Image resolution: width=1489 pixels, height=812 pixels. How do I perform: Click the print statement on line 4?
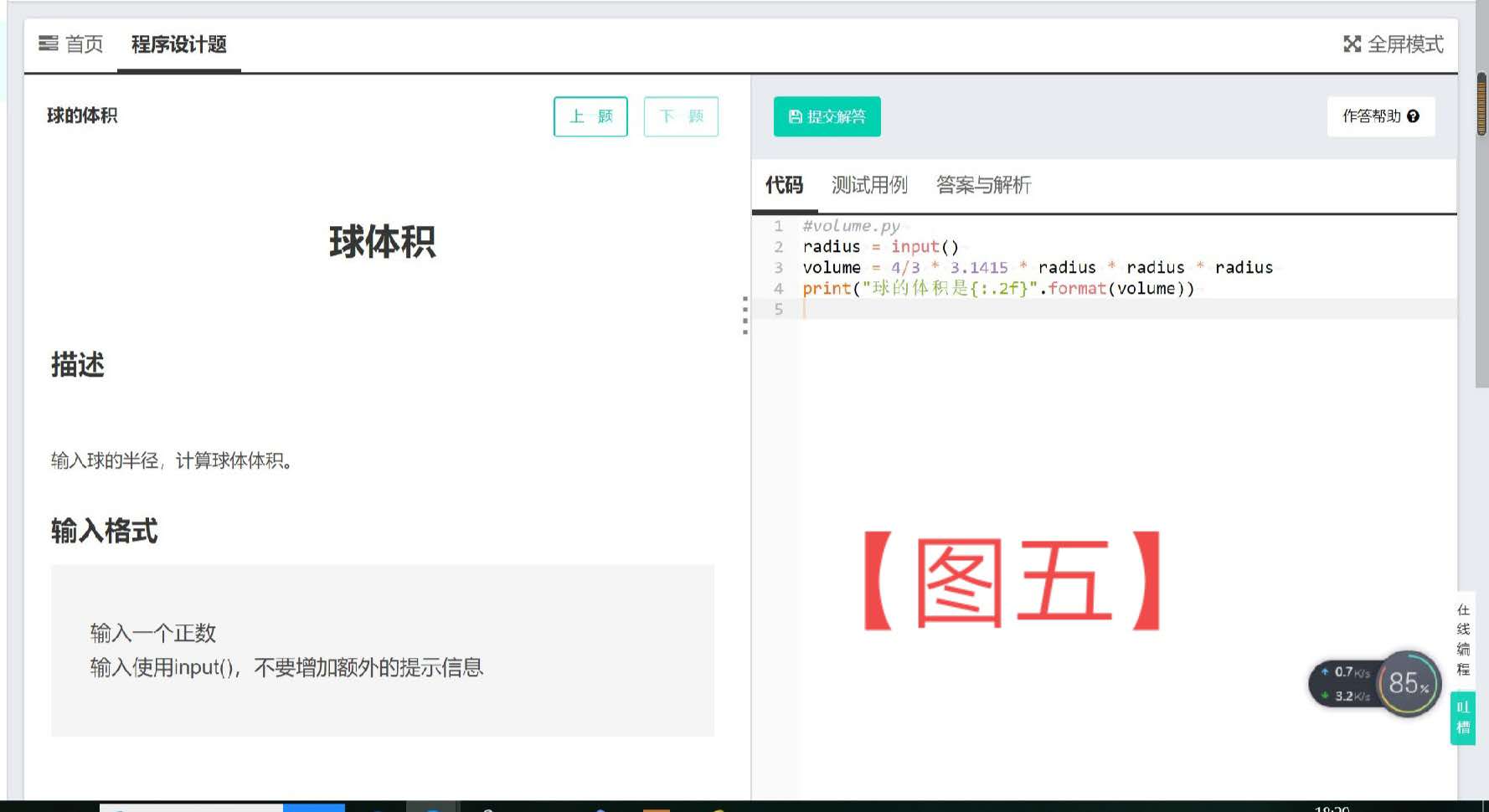(998, 289)
